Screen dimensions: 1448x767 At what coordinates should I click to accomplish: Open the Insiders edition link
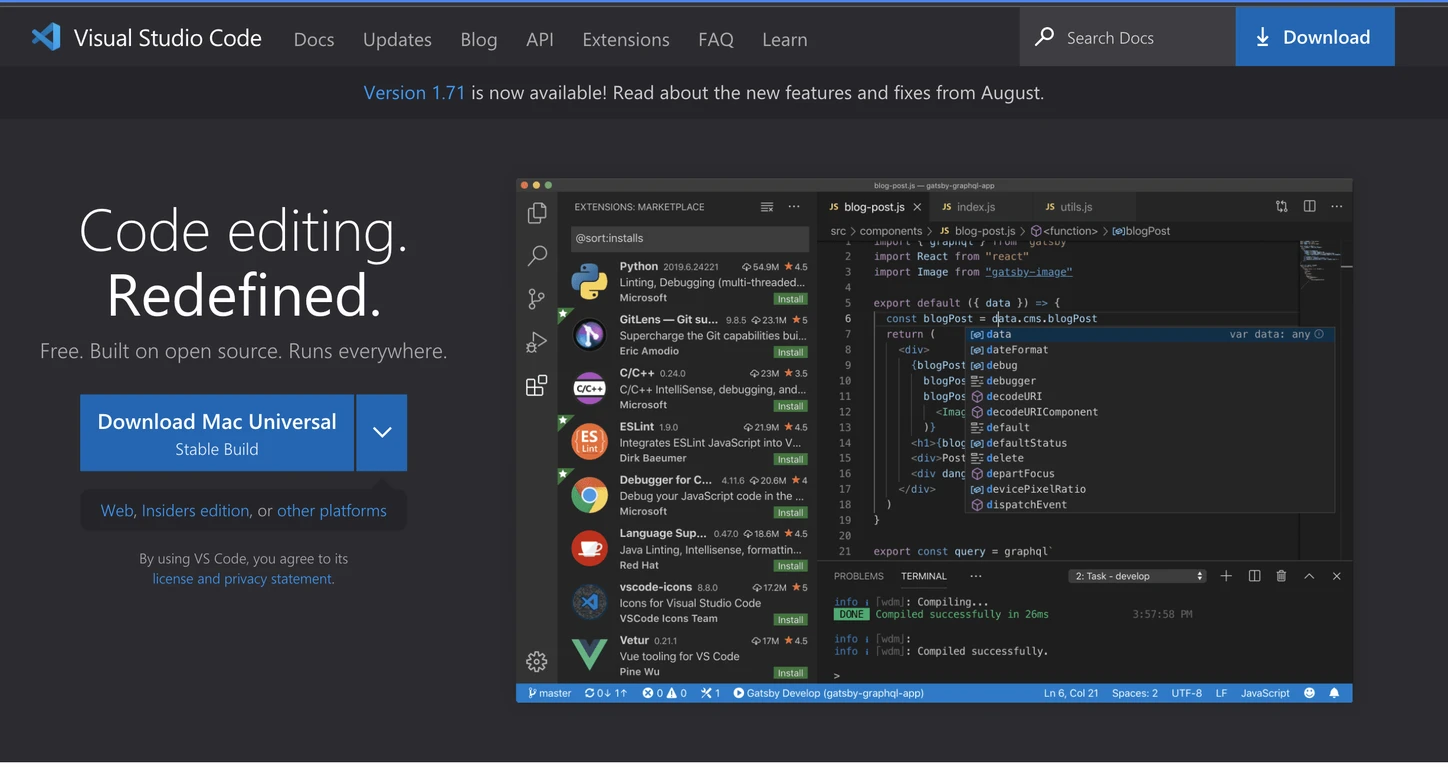pos(195,510)
